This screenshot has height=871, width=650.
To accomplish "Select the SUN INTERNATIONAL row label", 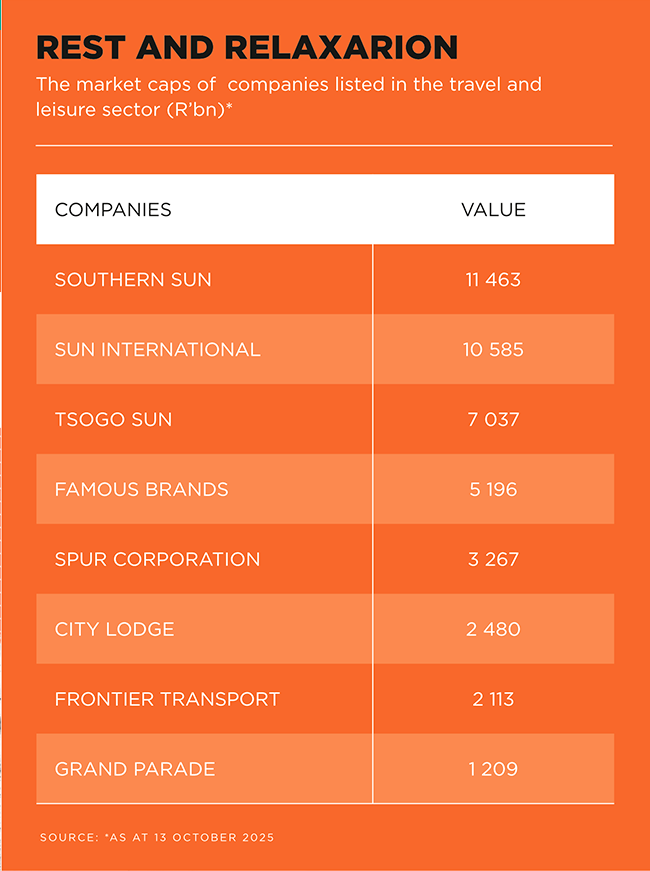I will pos(157,350).
